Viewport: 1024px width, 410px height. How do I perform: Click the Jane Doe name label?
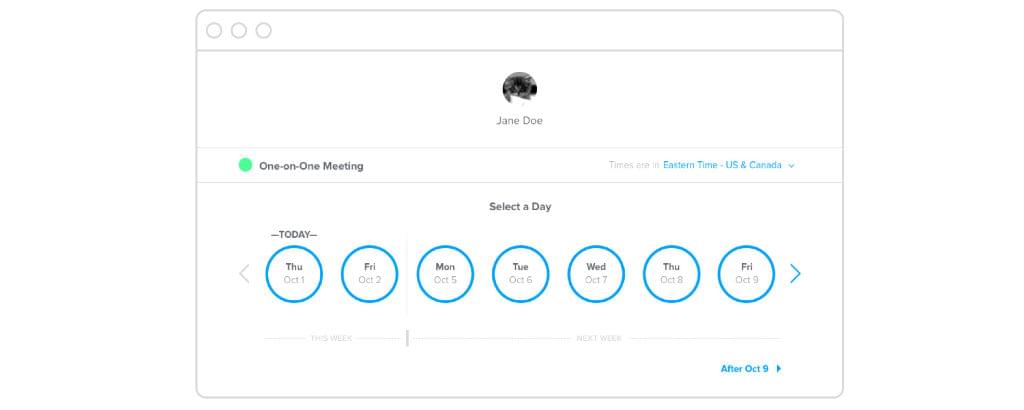pyautogui.click(x=519, y=121)
